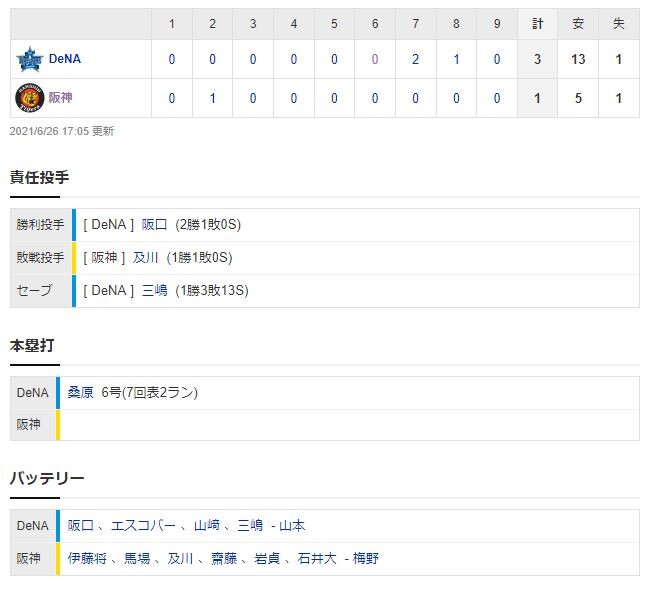This screenshot has height=589, width=650.
Task: Select 馬場 in 阪神 battery list
Action: coord(137,558)
